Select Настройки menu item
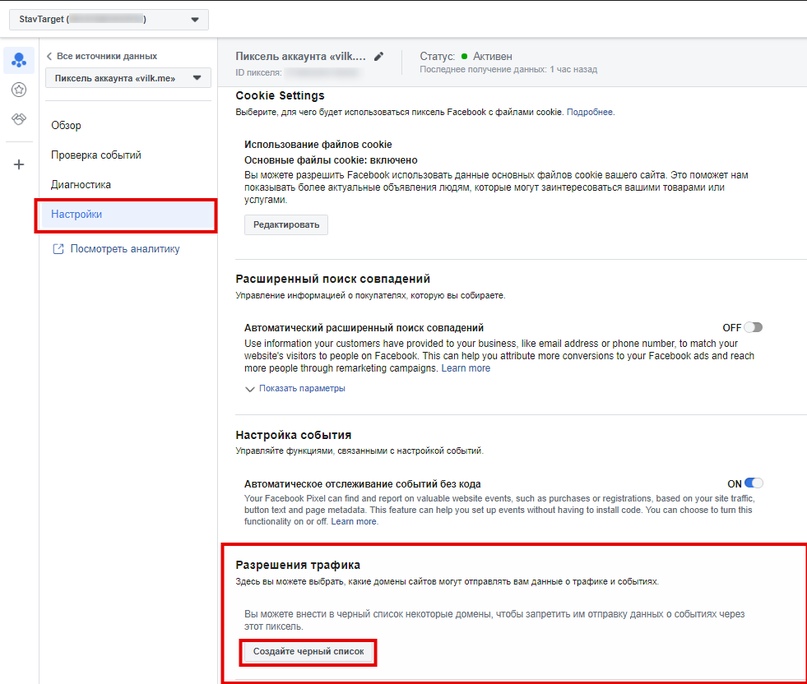The image size is (807, 684). click(126, 215)
